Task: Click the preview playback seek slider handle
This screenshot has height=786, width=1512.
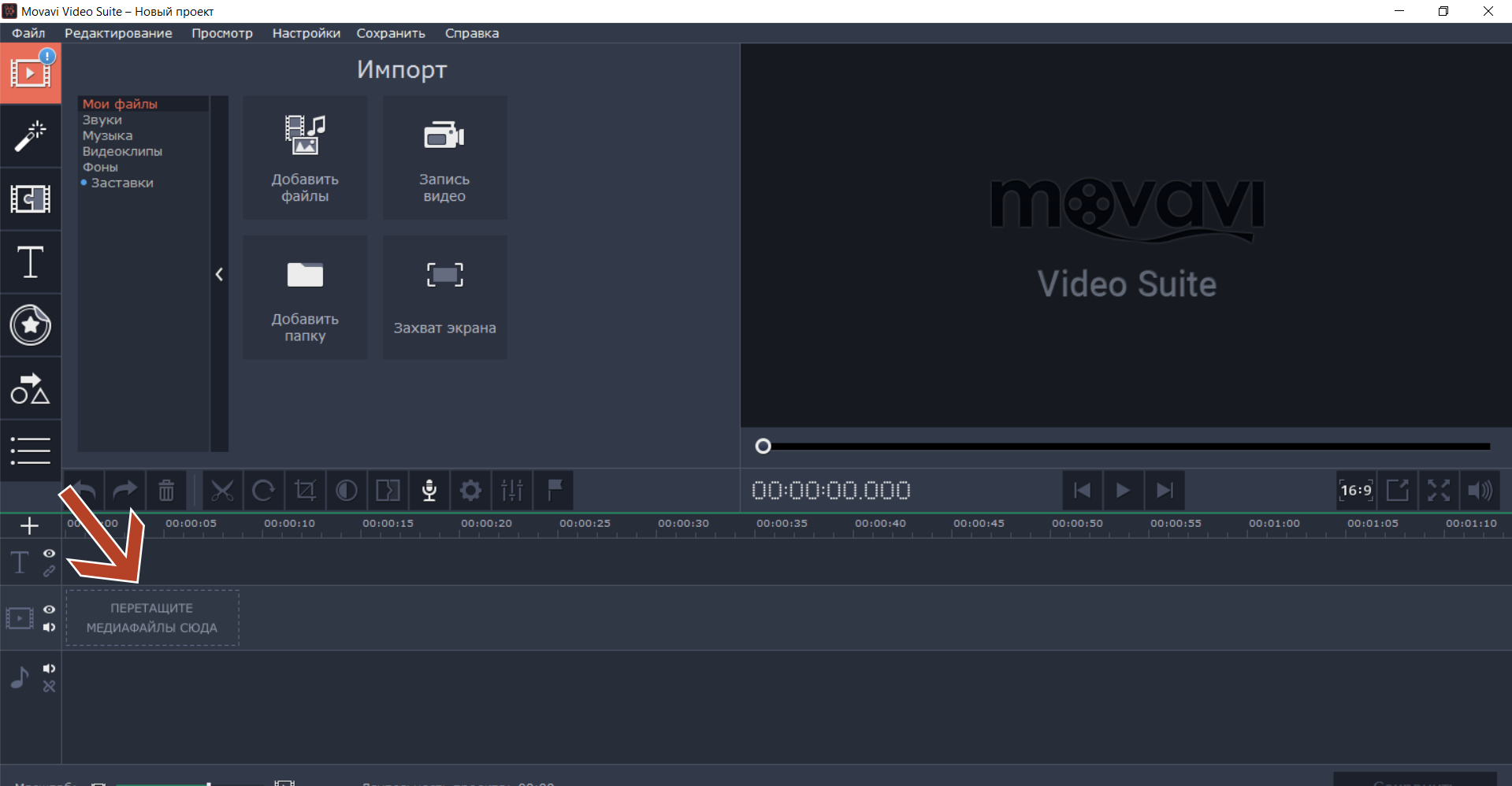Action: pos(763,447)
